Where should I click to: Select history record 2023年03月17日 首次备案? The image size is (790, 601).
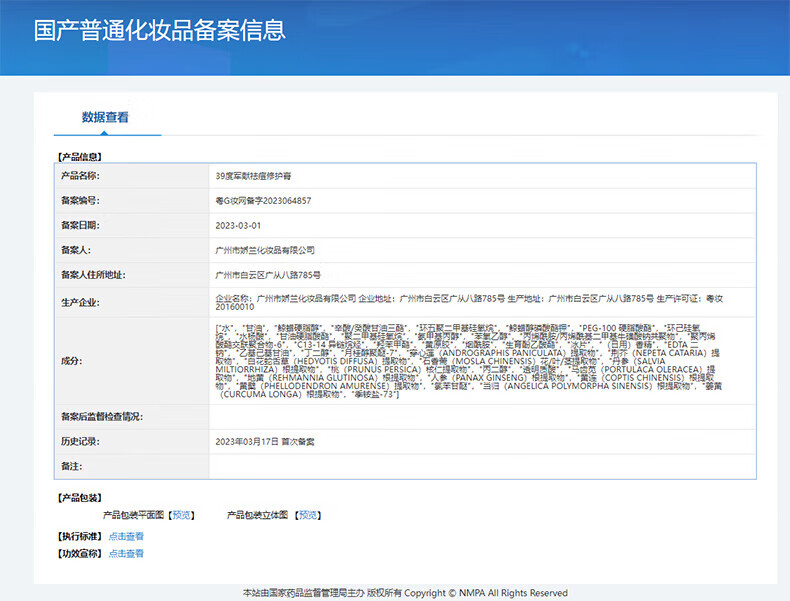tap(265, 442)
